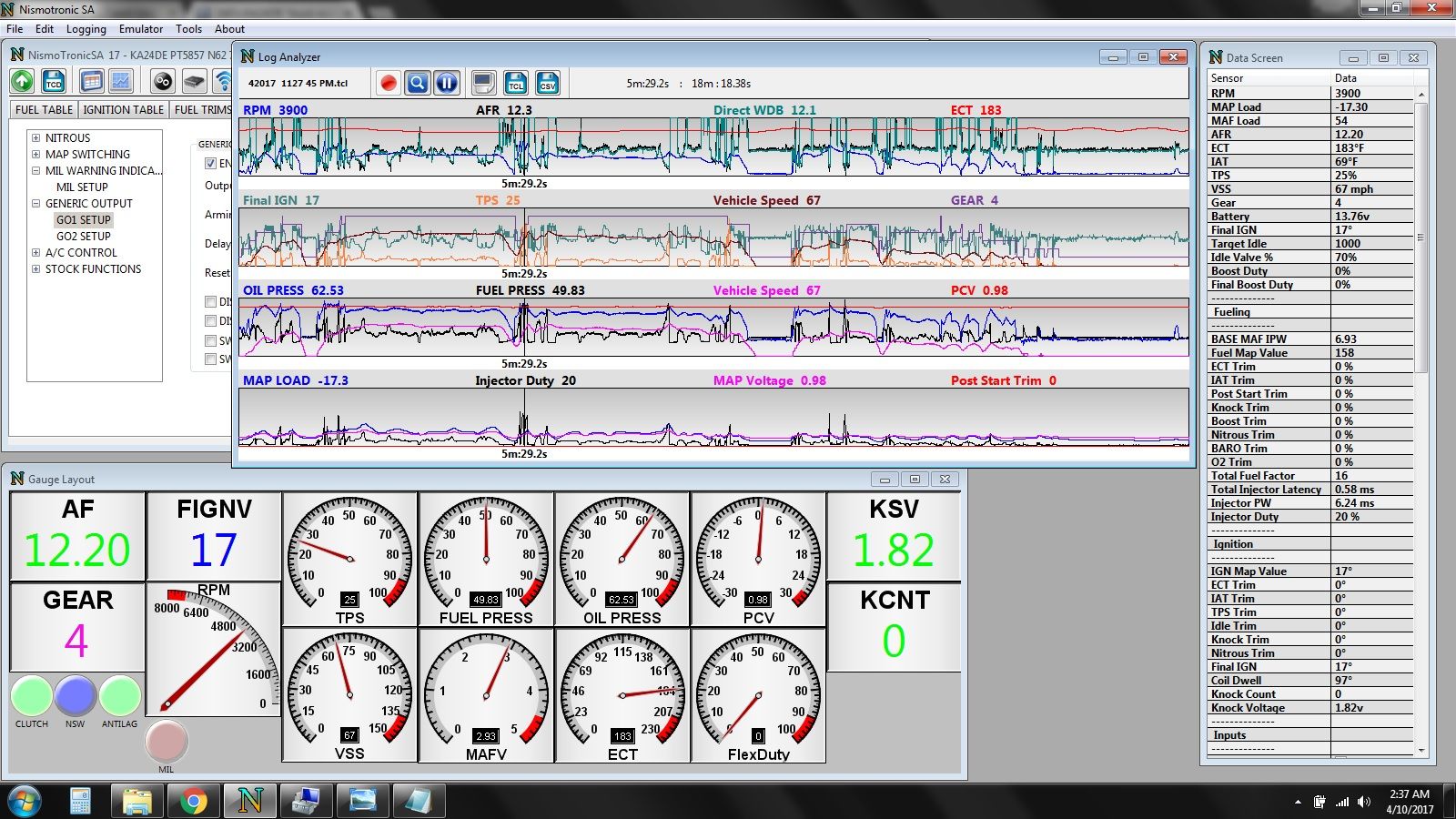Open the table view toolbar icon
Image resolution: width=1456 pixels, height=819 pixels.
click(x=91, y=82)
